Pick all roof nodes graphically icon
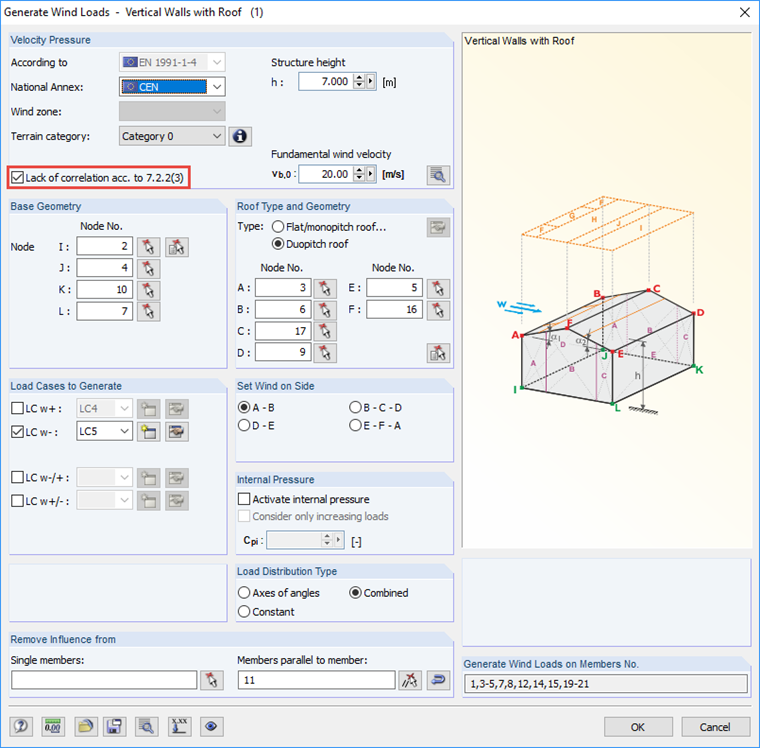 click(438, 353)
